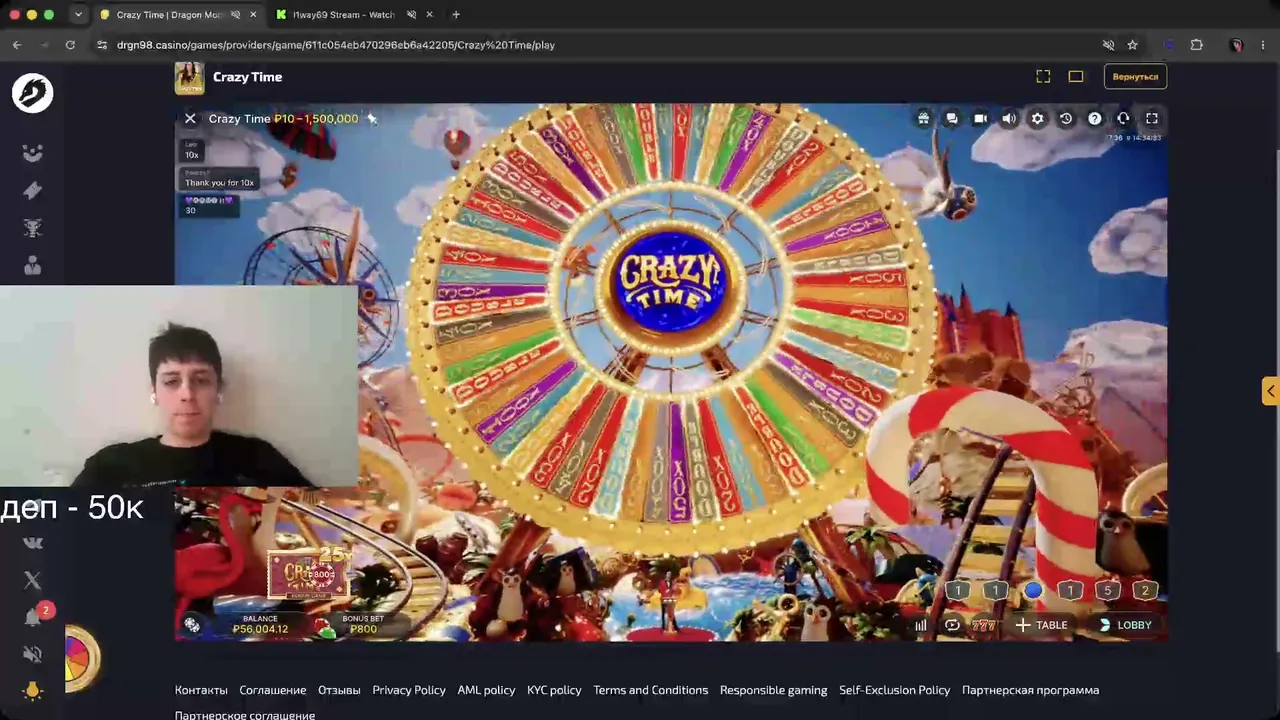The image size is (1280, 720).
Task: Open the Партнерская программа link
Action: click(x=1030, y=690)
